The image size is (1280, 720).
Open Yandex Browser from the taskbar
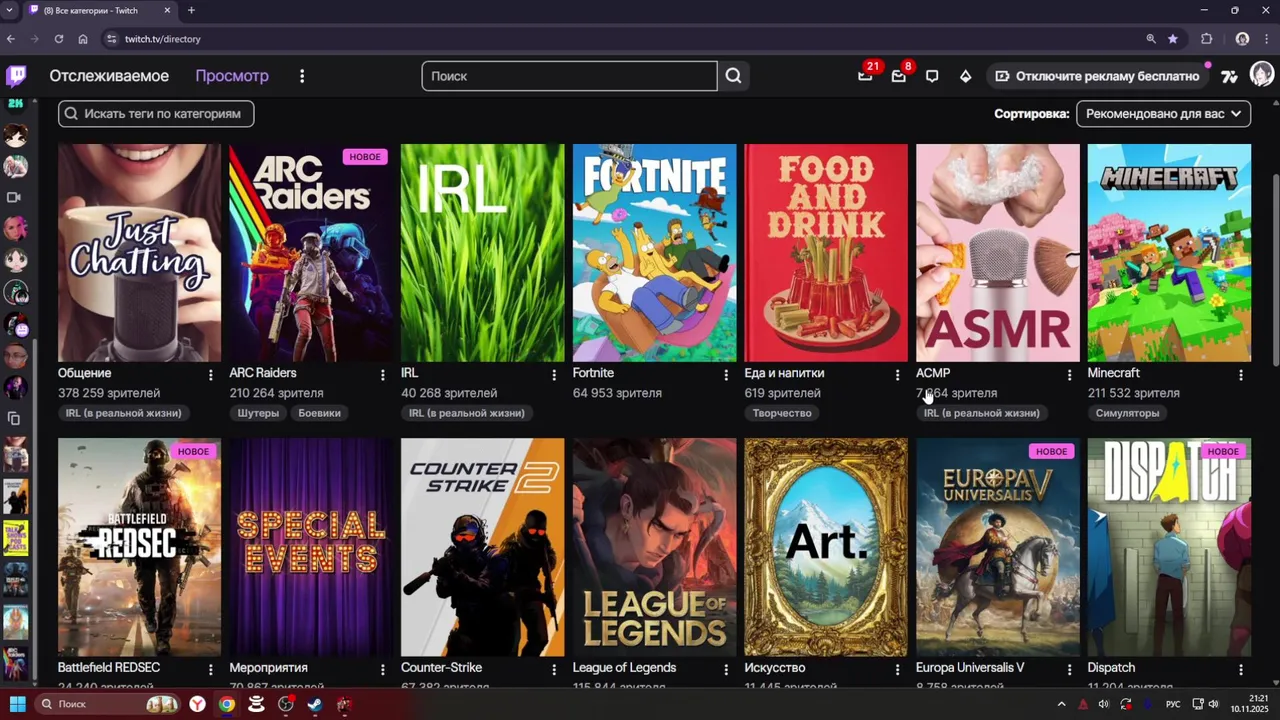pos(198,704)
